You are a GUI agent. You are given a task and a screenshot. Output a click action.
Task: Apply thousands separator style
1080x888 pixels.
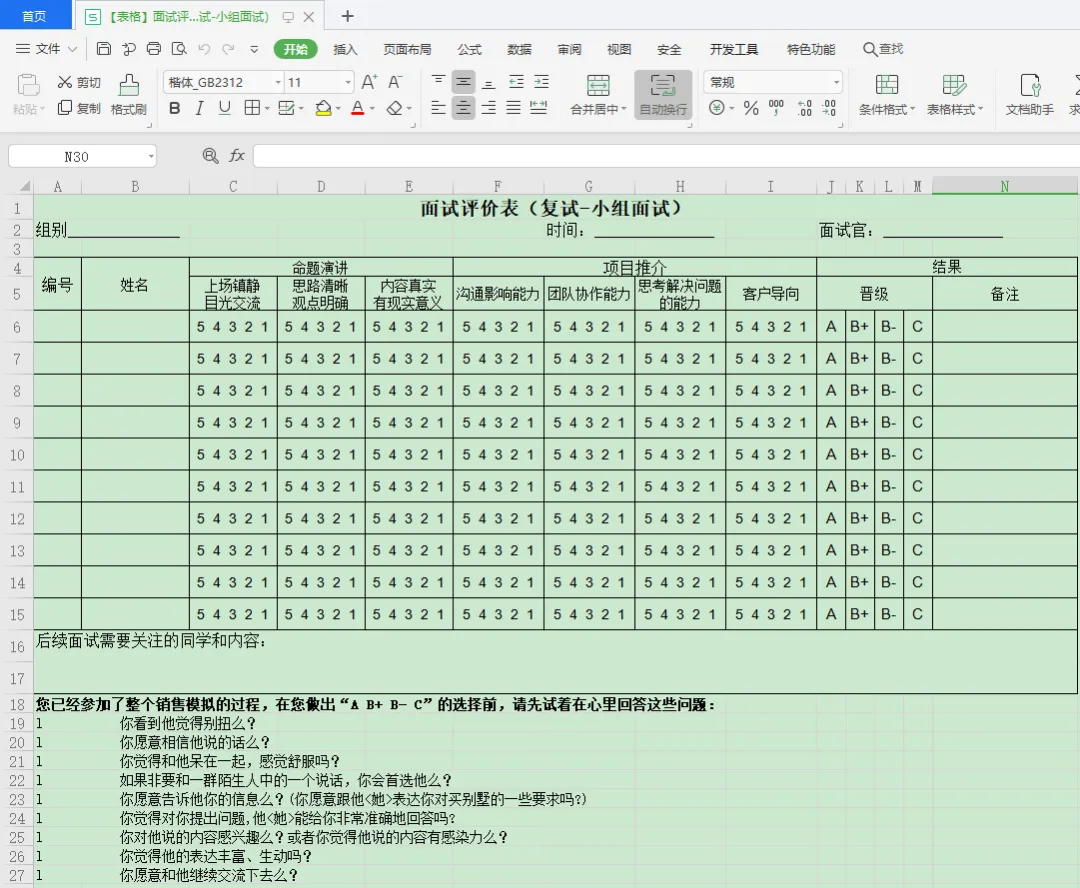click(x=776, y=107)
